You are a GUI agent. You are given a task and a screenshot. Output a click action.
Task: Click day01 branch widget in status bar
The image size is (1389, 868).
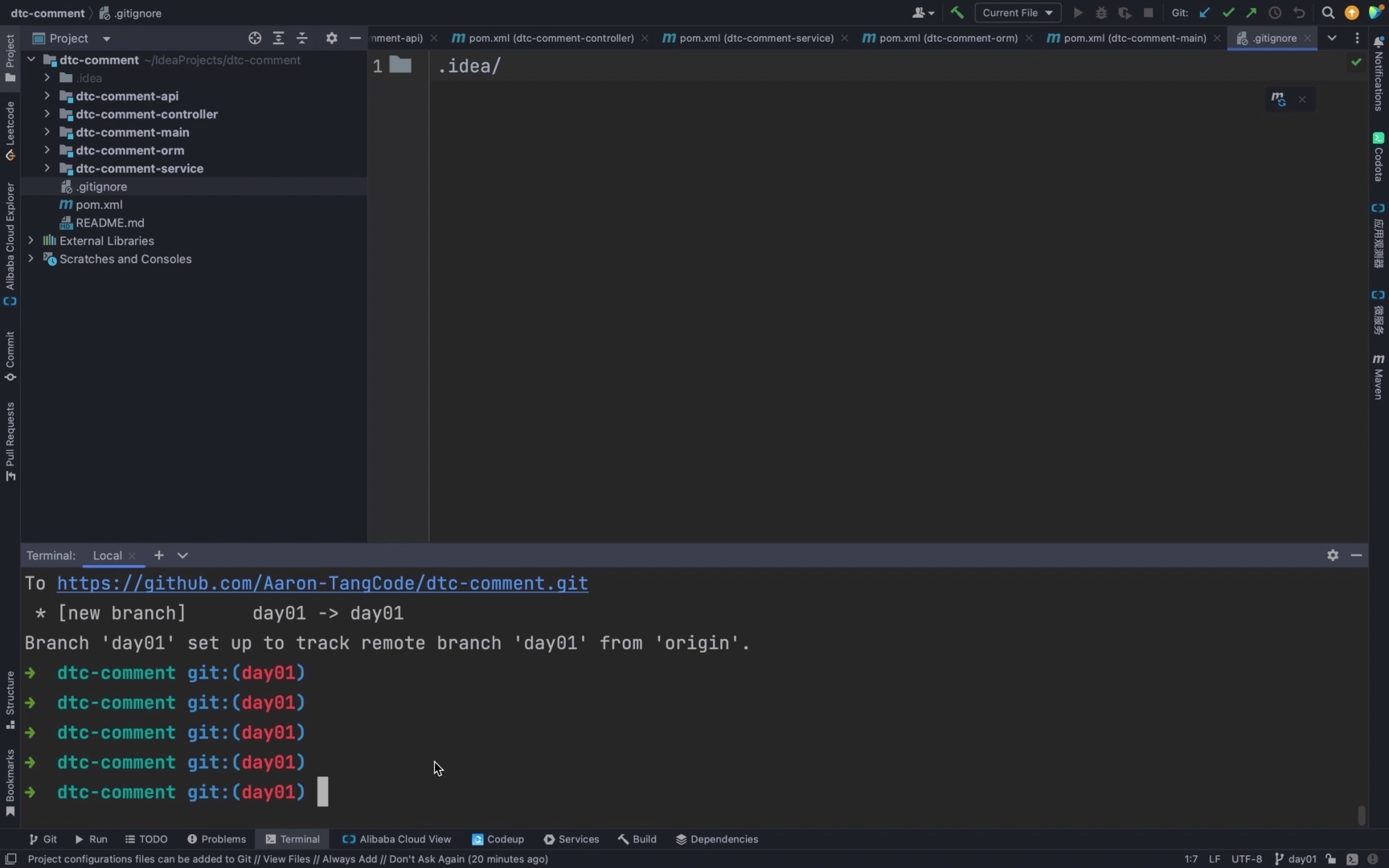point(1296,859)
